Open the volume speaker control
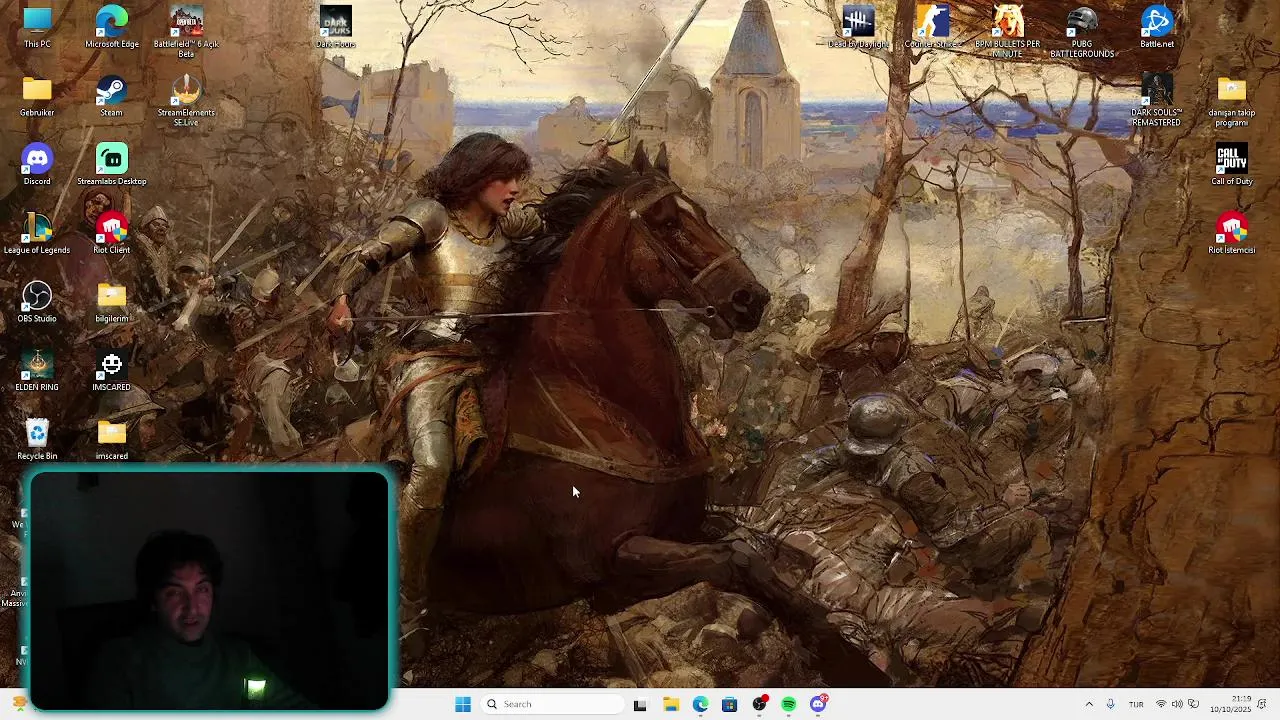This screenshot has height=720, width=1280. (x=1177, y=704)
